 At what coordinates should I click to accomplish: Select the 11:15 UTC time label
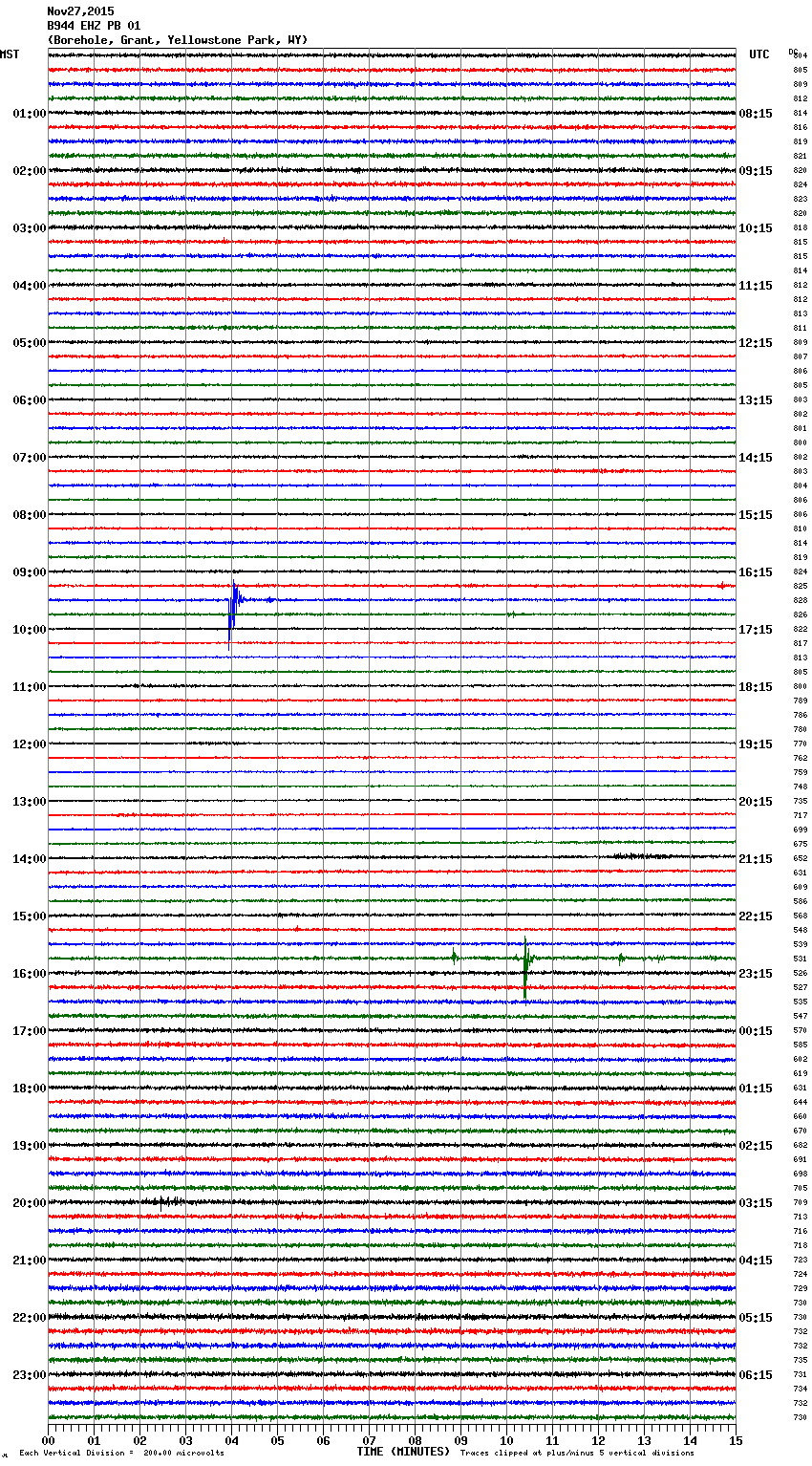pos(756,286)
